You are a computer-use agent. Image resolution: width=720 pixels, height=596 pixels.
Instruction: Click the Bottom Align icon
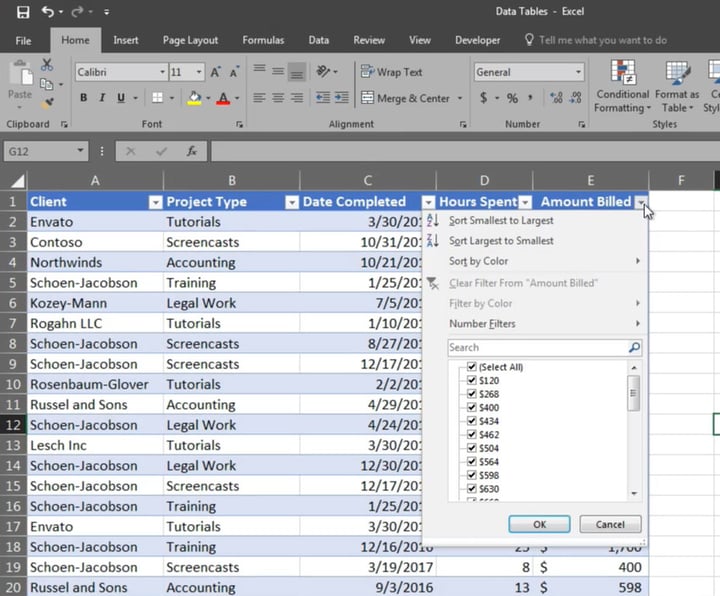(297, 72)
